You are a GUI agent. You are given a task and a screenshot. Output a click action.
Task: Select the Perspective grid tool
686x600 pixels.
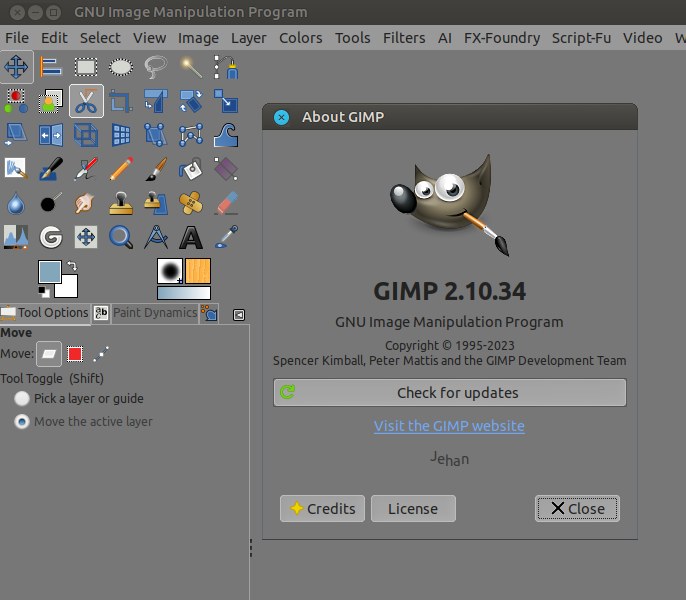click(121, 135)
